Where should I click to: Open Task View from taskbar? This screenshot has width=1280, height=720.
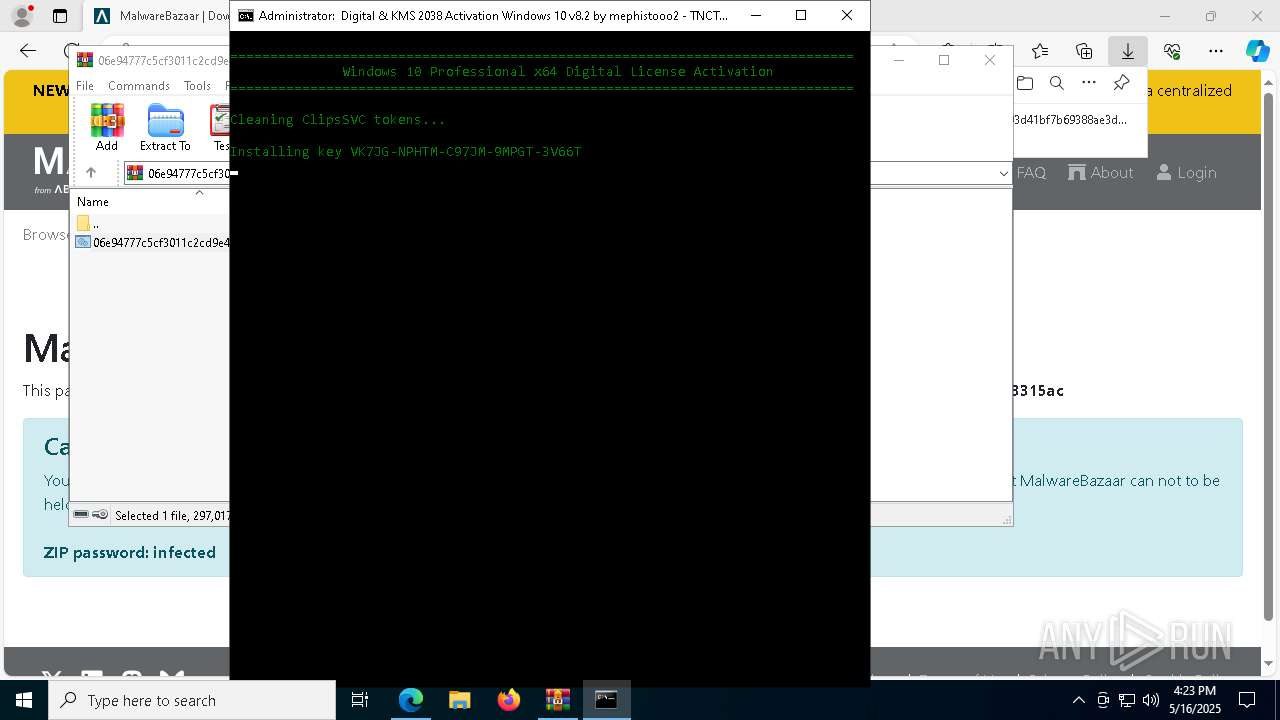[x=360, y=700]
